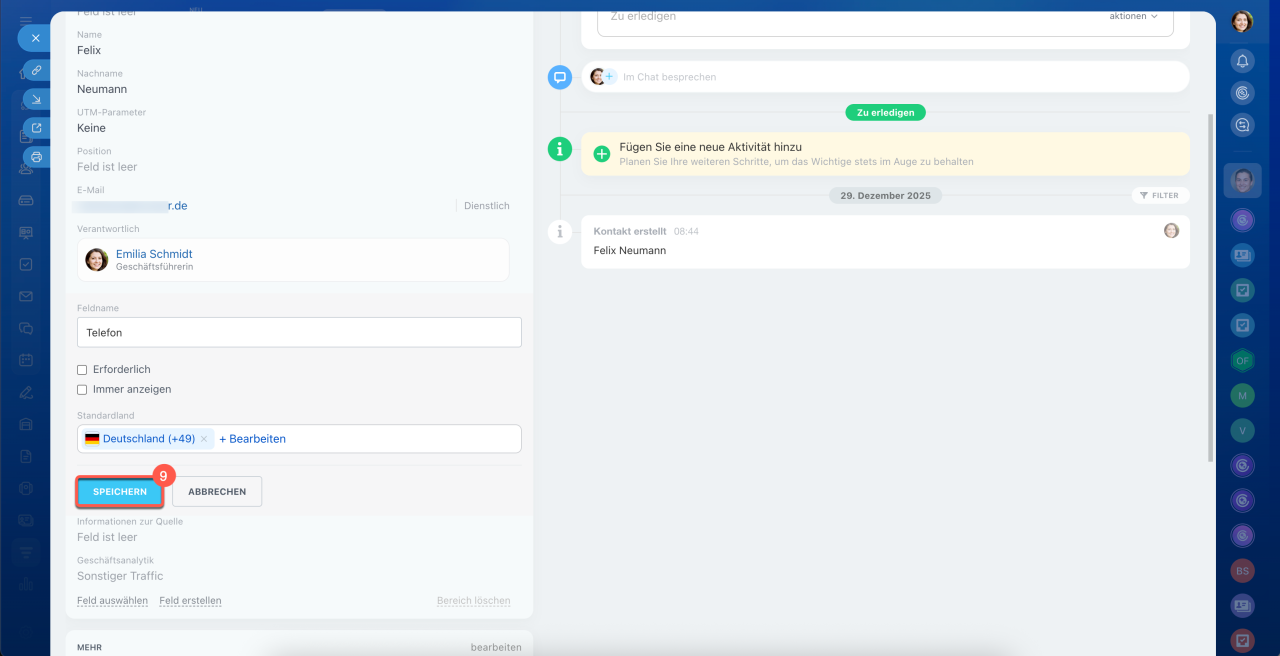Toggle the Immer anzeigen checkbox
This screenshot has height=656, width=1280.
click(82, 390)
